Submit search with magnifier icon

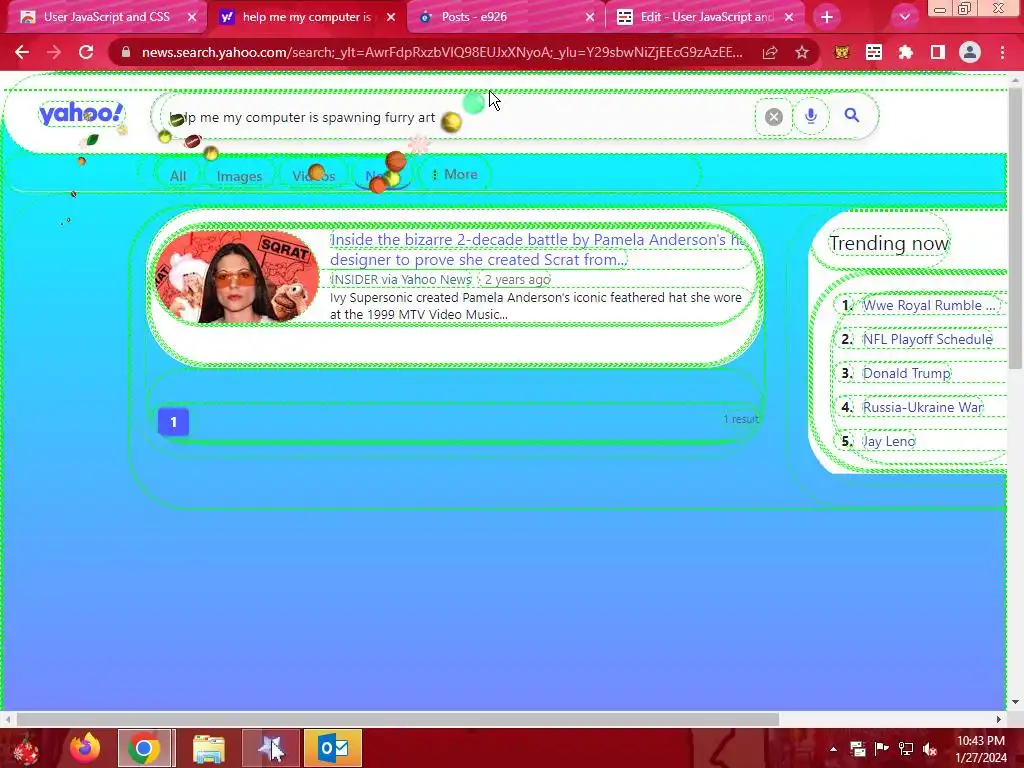852,116
